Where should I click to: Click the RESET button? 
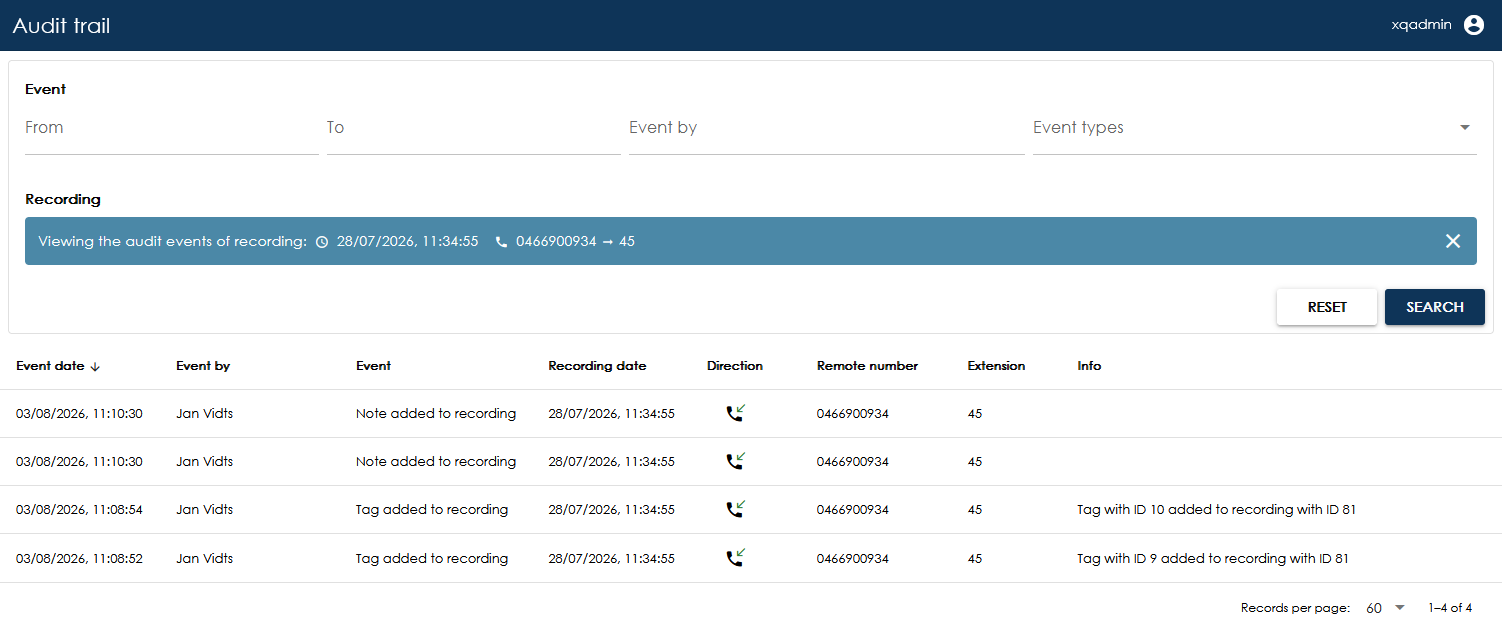coord(1327,307)
